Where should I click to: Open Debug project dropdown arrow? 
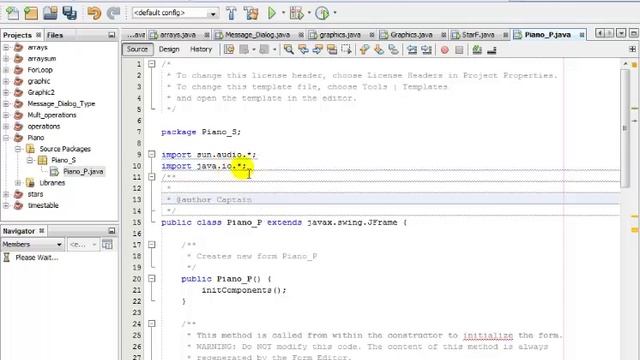(309, 13)
